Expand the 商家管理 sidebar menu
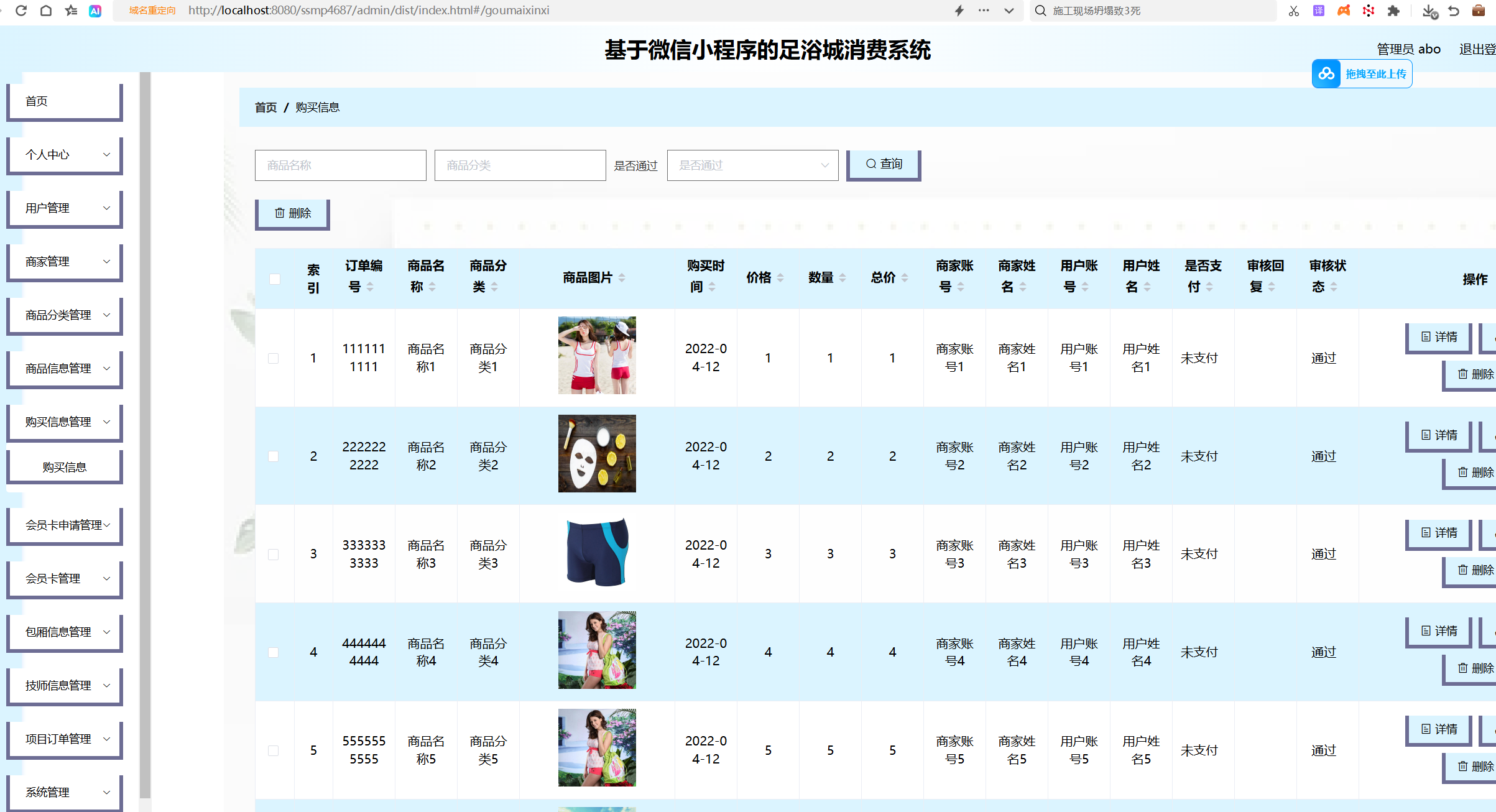 [x=65, y=262]
